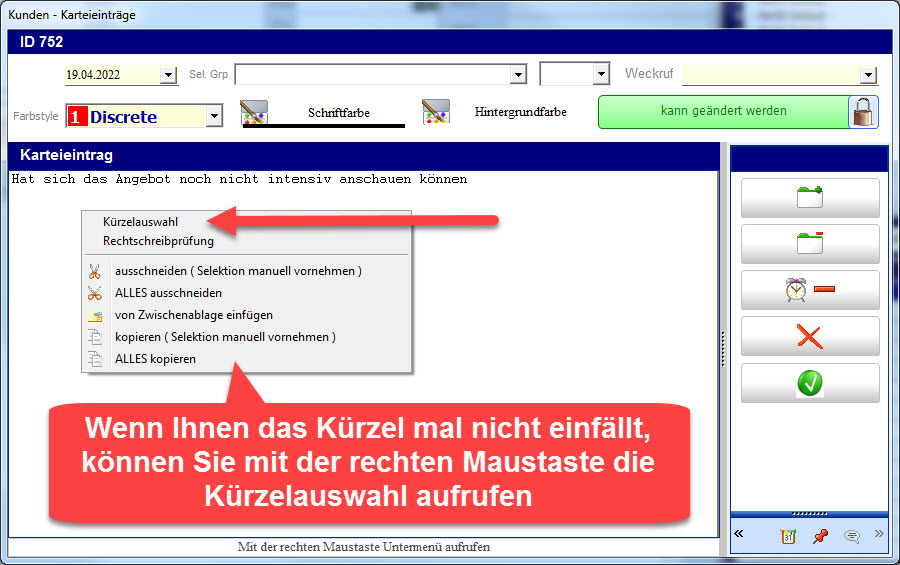Toggle the padlock lock icon
Viewport: 900px width, 565px height.
[863, 112]
